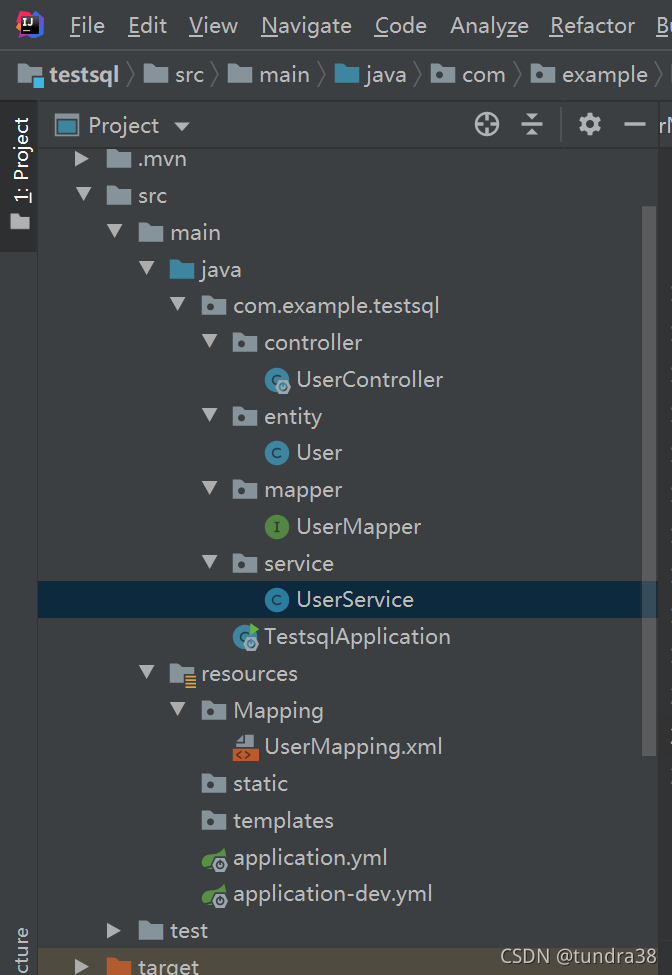The image size is (672, 975).
Task: Open the Code menu
Action: pyautogui.click(x=401, y=25)
